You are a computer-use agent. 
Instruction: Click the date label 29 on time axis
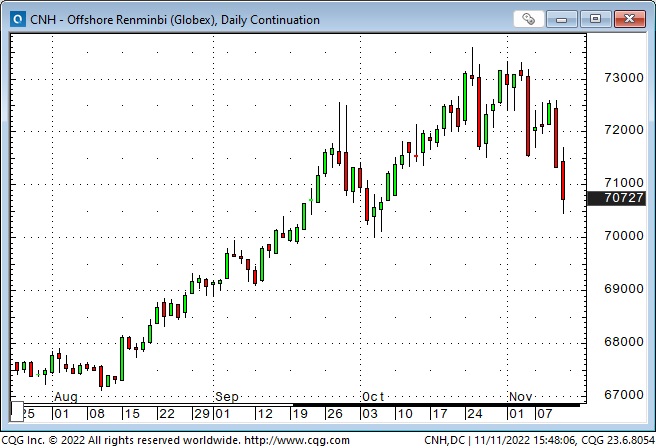pos(202,414)
